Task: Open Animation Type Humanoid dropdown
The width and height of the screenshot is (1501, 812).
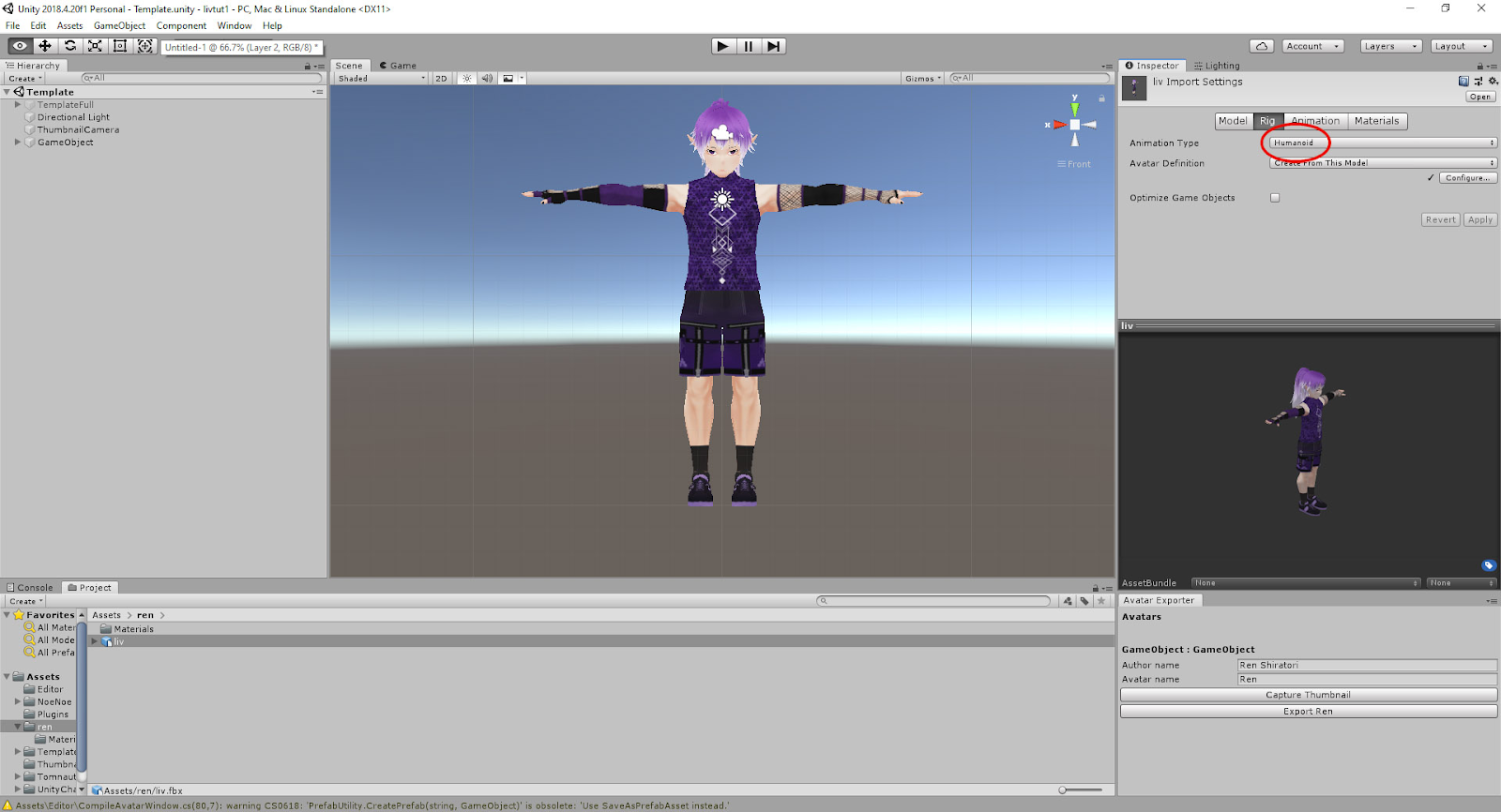Action: pyautogui.click(x=1383, y=143)
